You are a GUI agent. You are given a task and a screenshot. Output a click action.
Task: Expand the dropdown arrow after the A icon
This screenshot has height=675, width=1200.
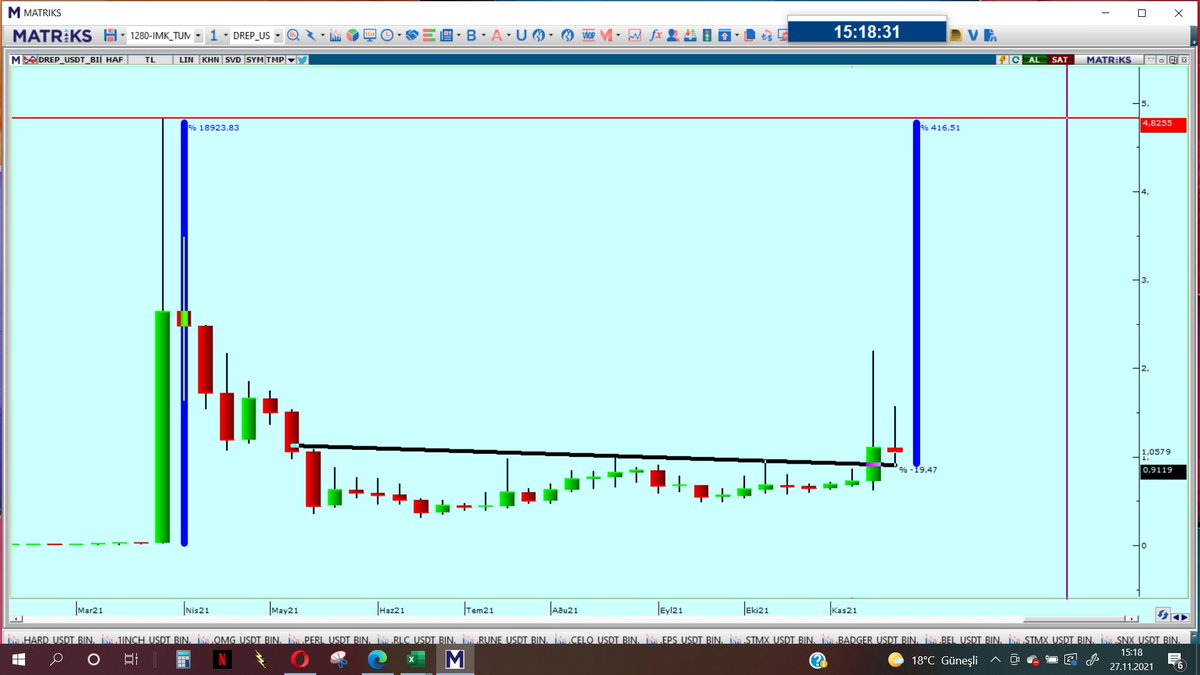[x=509, y=35]
